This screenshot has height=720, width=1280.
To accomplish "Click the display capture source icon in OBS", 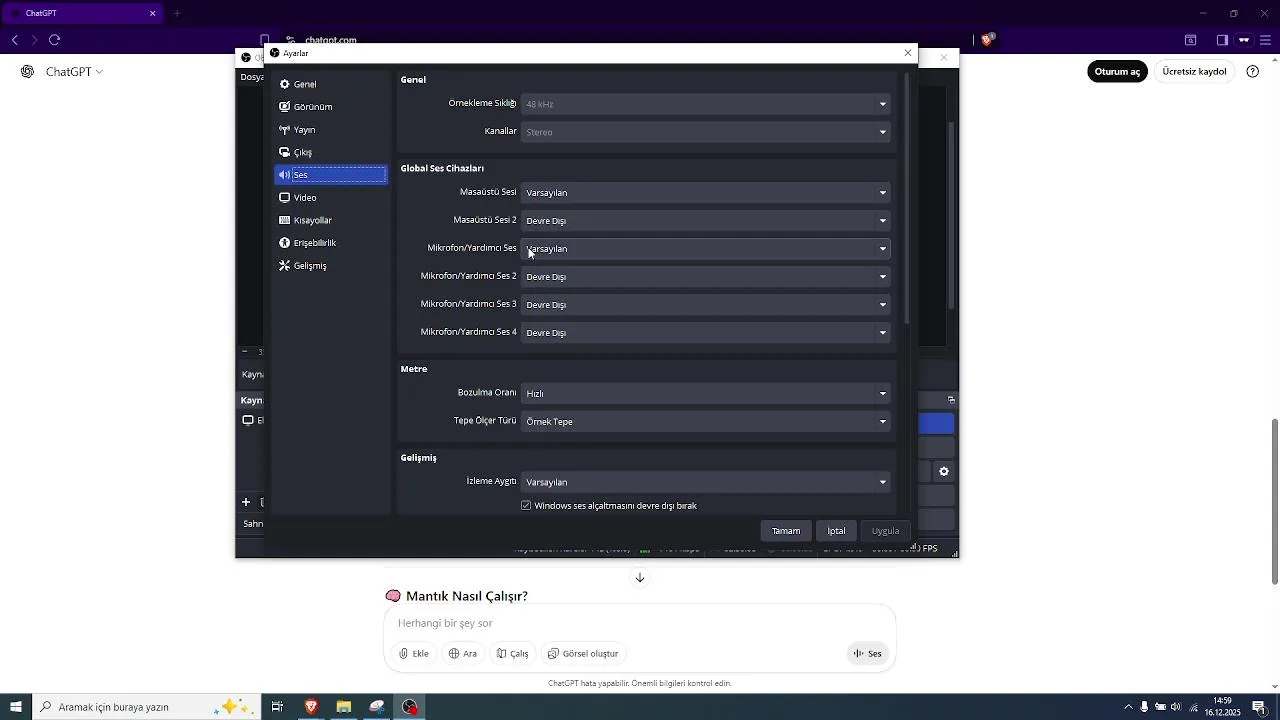I will click(x=248, y=420).
